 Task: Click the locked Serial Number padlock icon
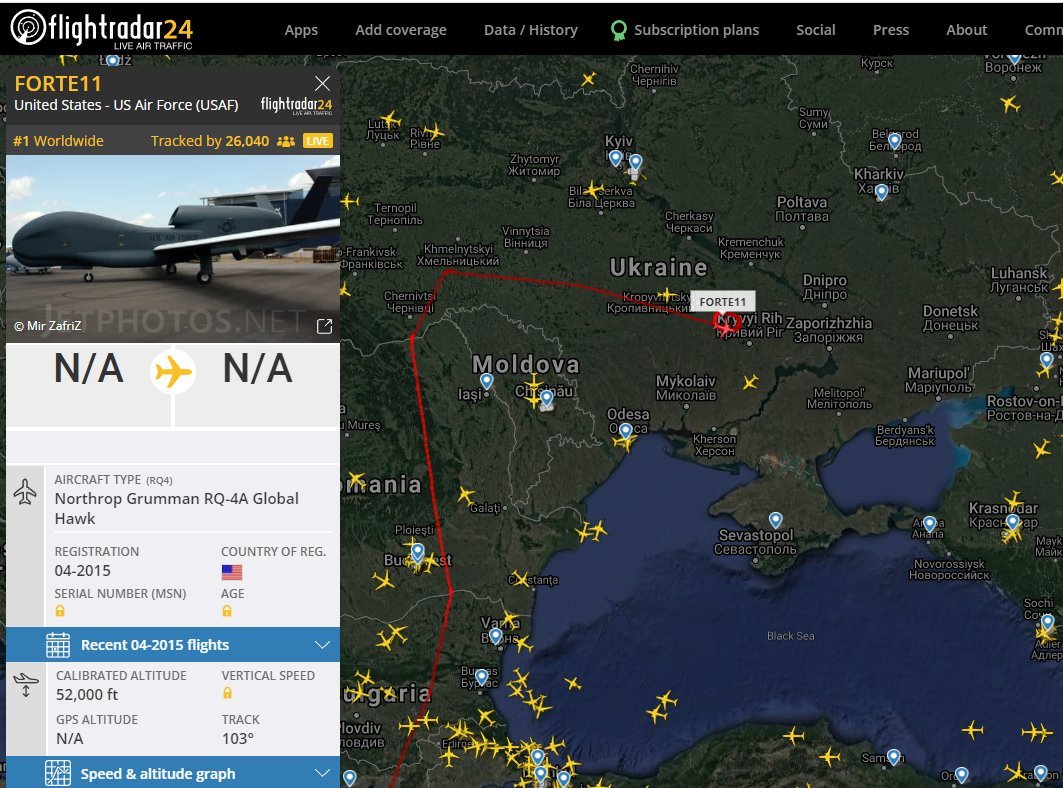pyautogui.click(x=60, y=611)
